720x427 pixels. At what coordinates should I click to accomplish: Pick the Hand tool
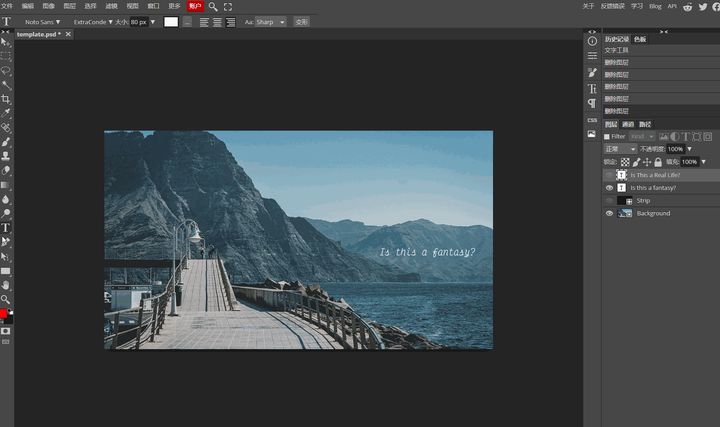pos(6,285)
